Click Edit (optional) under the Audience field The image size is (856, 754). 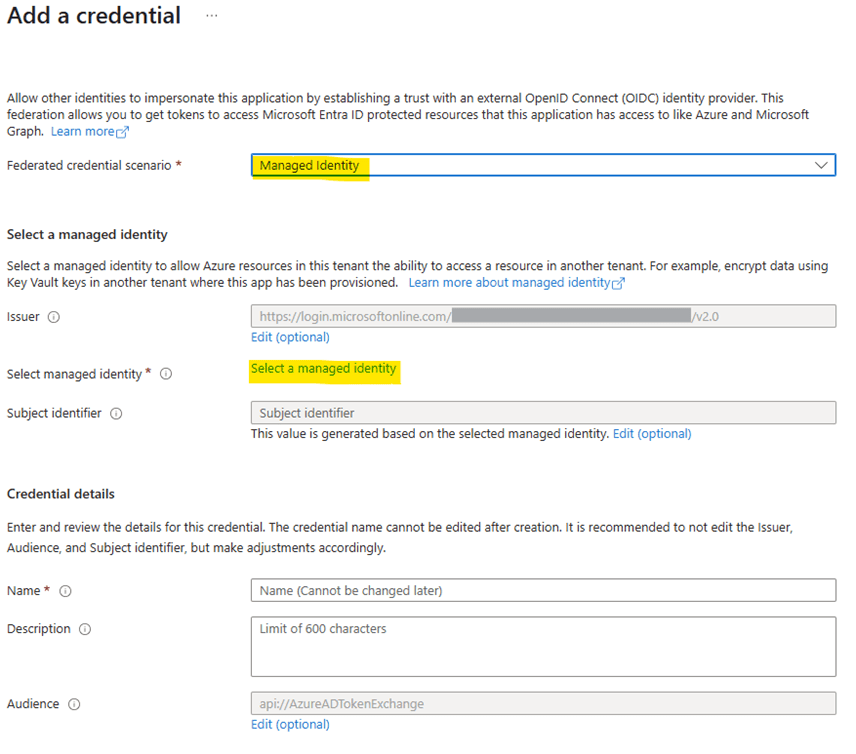pyautogui.click(x=290, y=724)
